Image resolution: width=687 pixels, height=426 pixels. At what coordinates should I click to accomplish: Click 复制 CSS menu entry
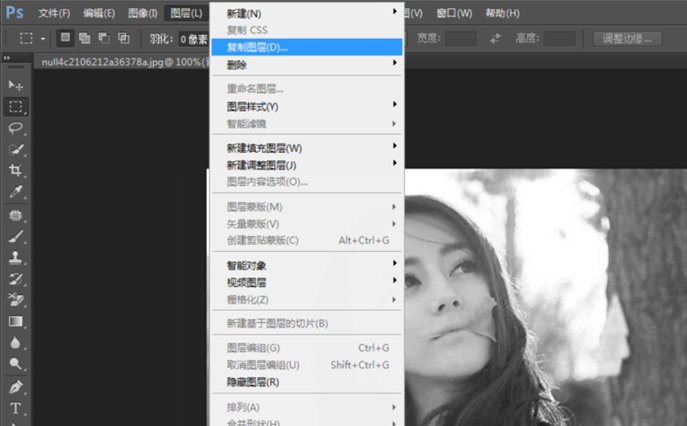pos(307,30)
